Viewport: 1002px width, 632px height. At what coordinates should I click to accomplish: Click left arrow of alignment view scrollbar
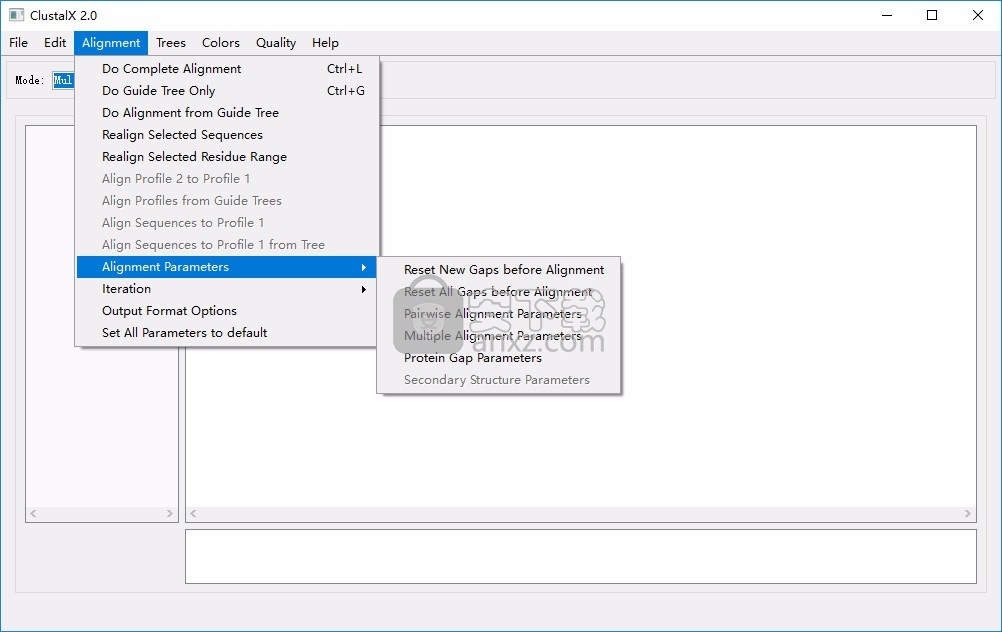193,514
